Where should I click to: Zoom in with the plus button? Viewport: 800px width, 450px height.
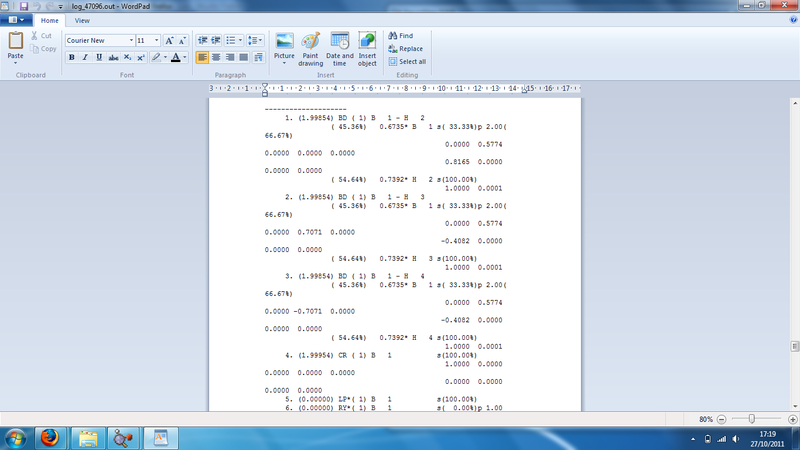793,419
